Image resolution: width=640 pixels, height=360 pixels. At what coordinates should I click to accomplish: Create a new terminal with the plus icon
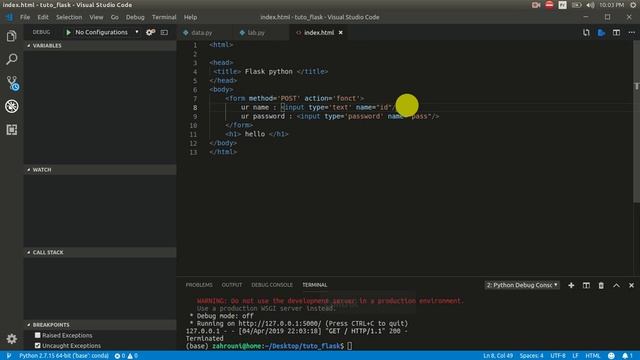pos(571,285)
